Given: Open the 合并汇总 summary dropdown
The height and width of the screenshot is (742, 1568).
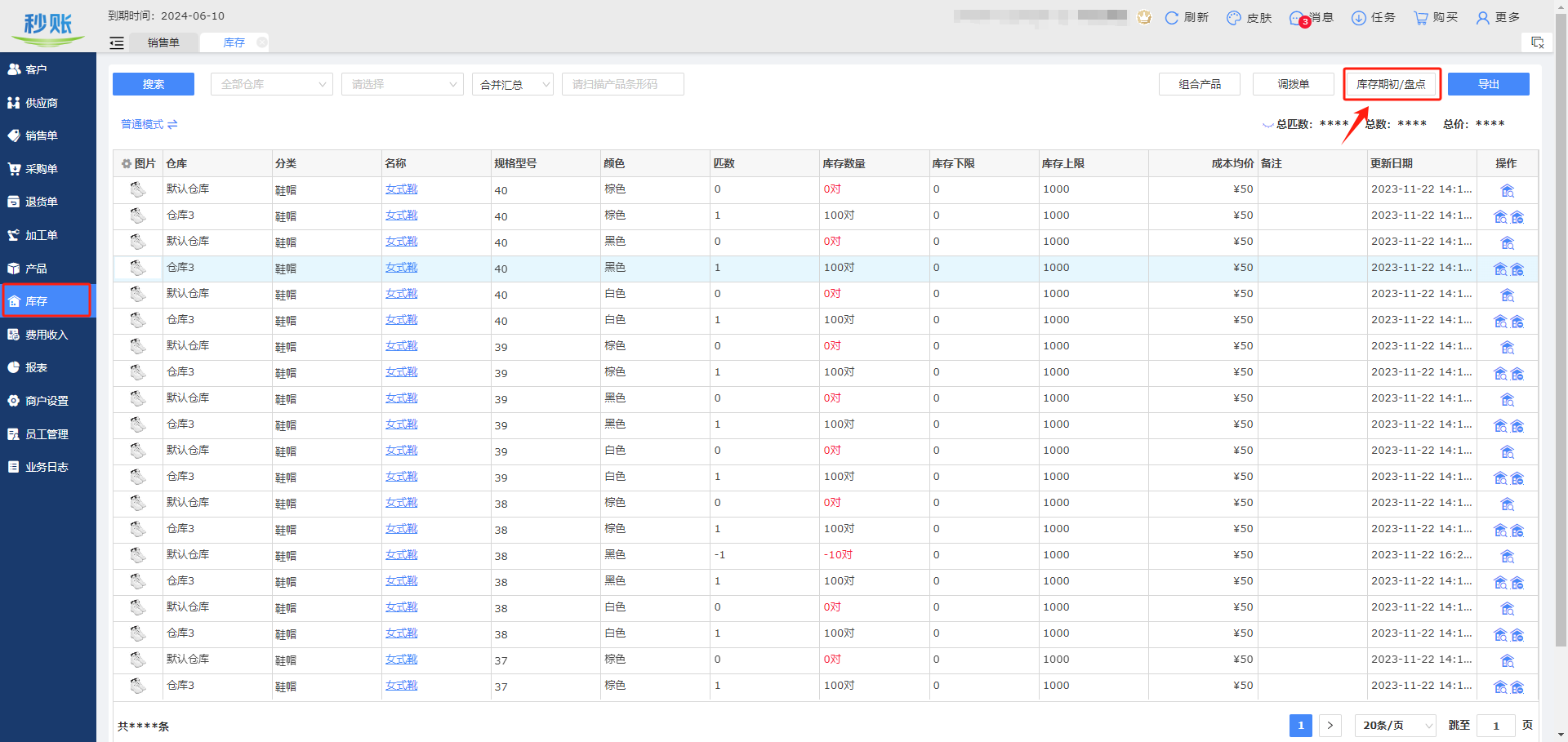Looking at the screenshot, I should [513, 84].
